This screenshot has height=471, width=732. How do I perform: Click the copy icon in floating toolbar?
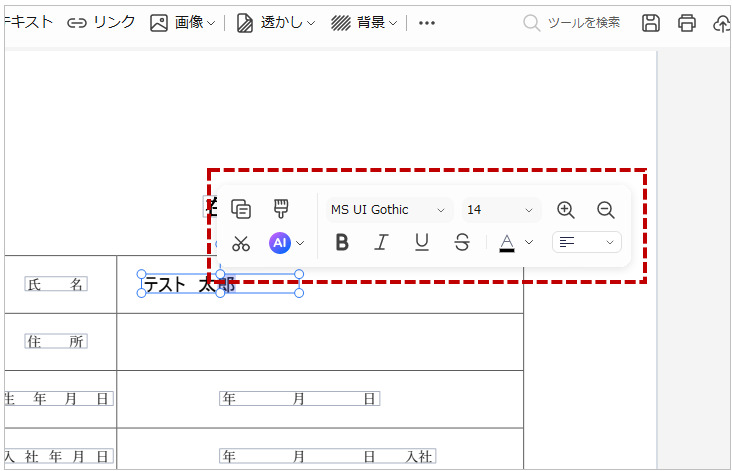coord(241,209)
